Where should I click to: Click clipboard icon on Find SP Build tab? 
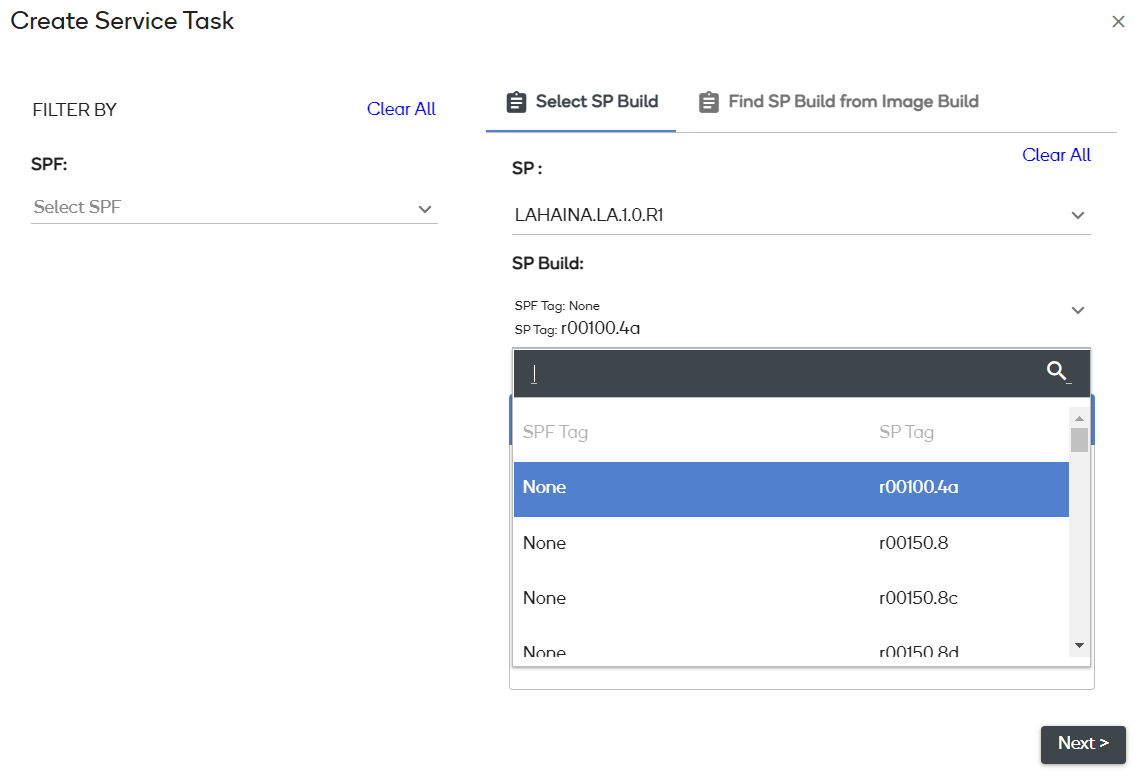coord(709,102)
